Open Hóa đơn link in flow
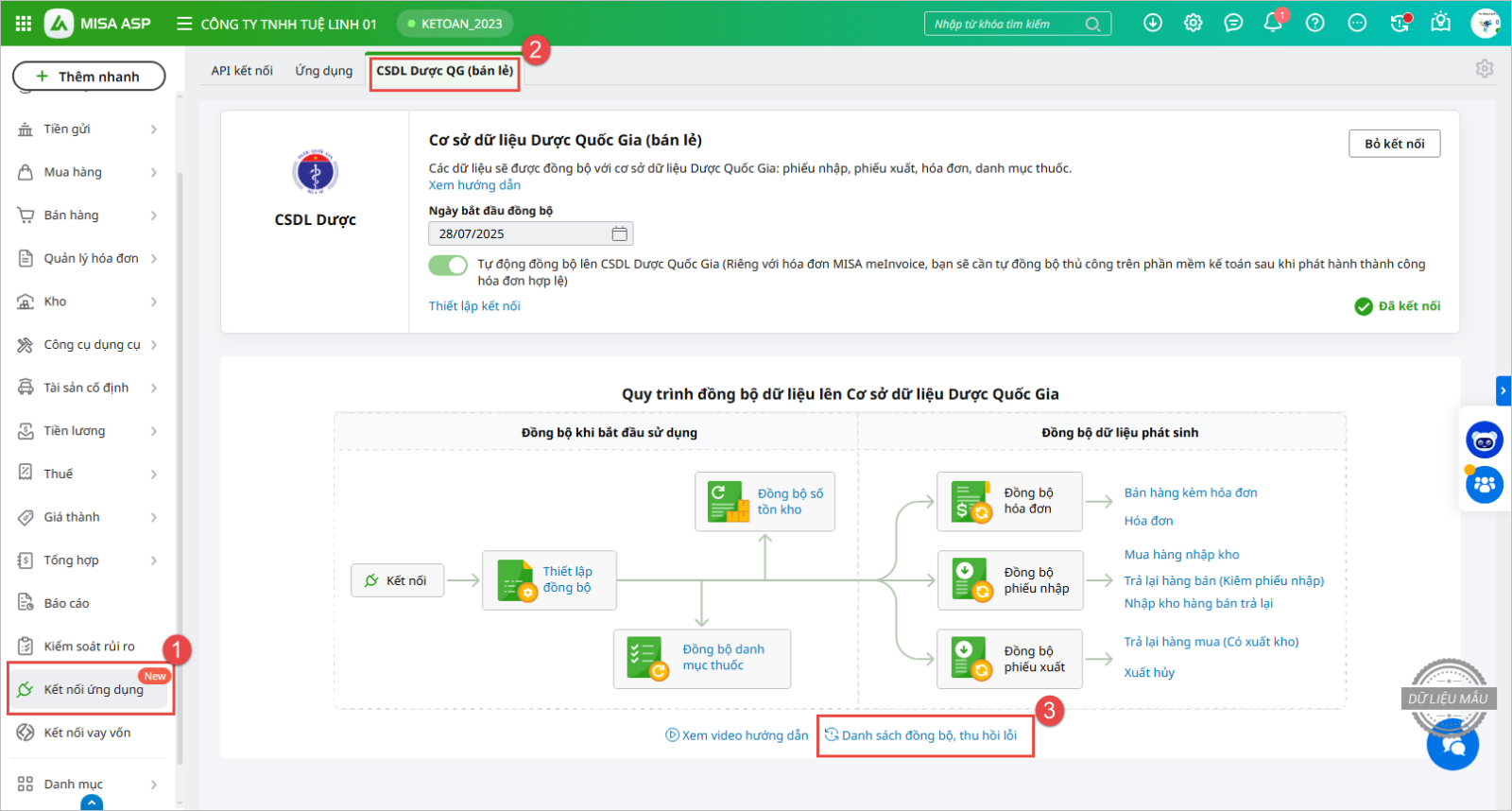 click(x=1148, y=521)
